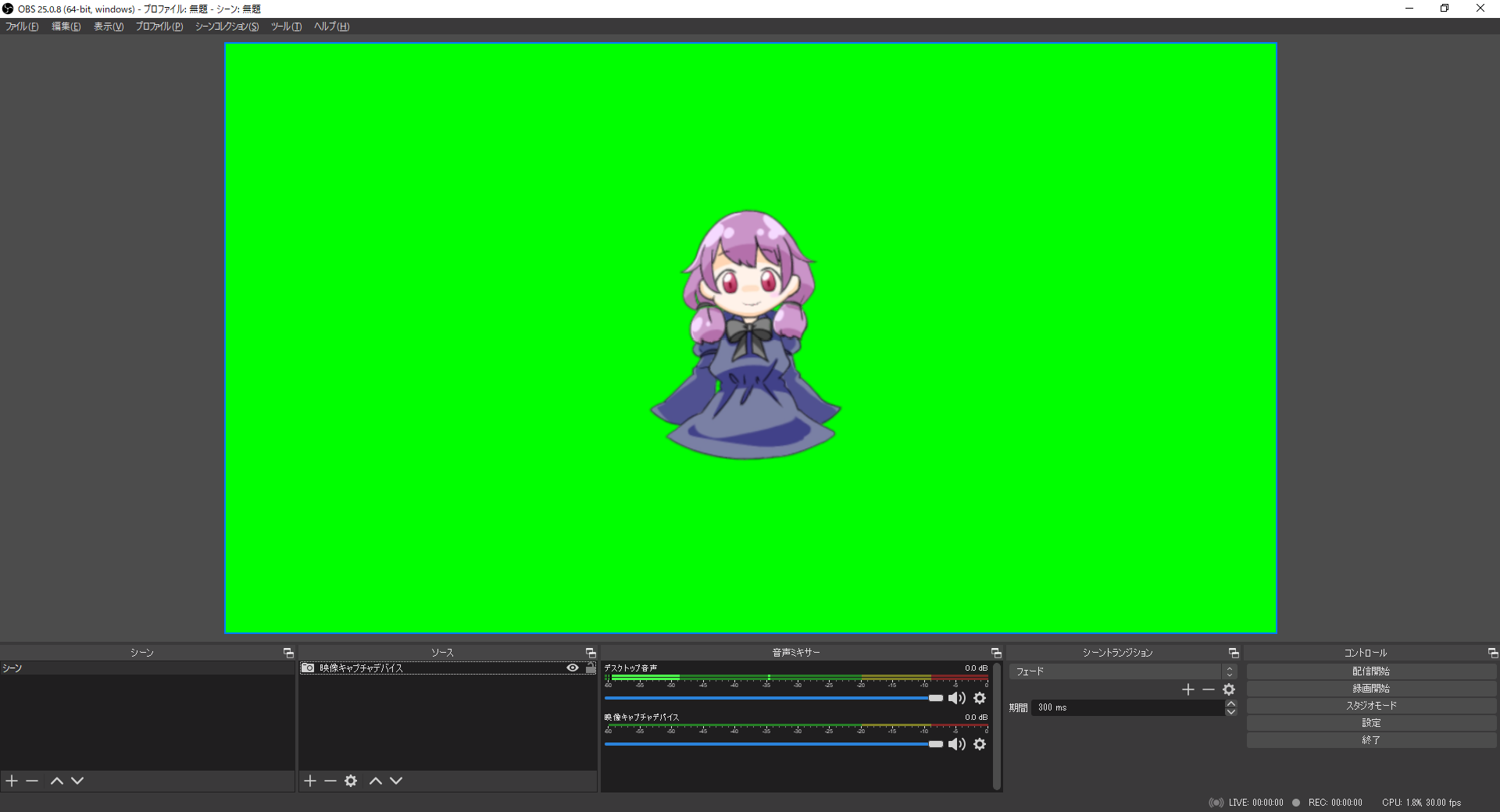Click audio mixer vertical scrollbar

997,726
